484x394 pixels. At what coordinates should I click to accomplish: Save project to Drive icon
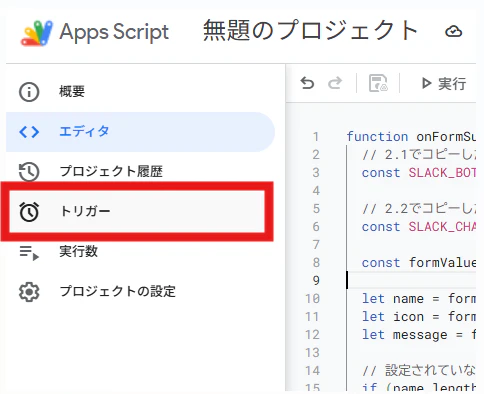tap(378, 83)
